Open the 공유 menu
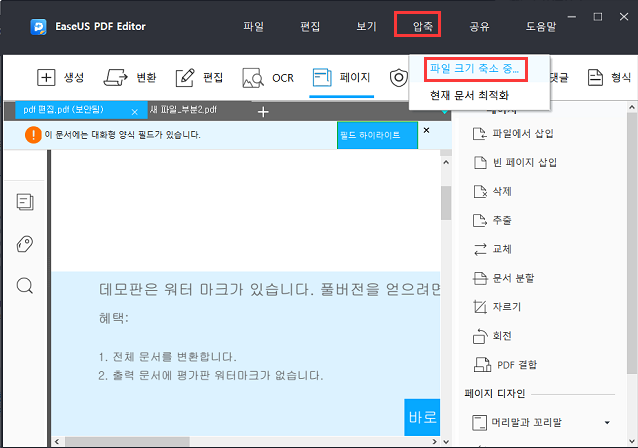Image resolution: width=638 pixels, height=448 pixels. (479, 26)
